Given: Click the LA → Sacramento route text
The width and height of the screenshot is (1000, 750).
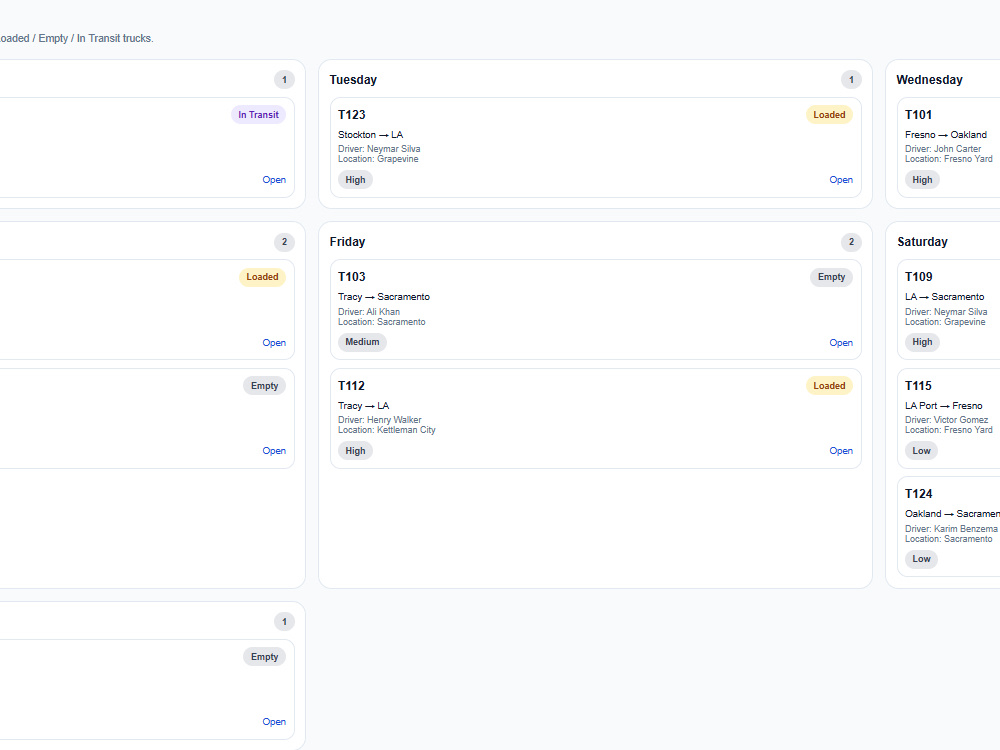Looking at the screenshot, I should 945,297.
